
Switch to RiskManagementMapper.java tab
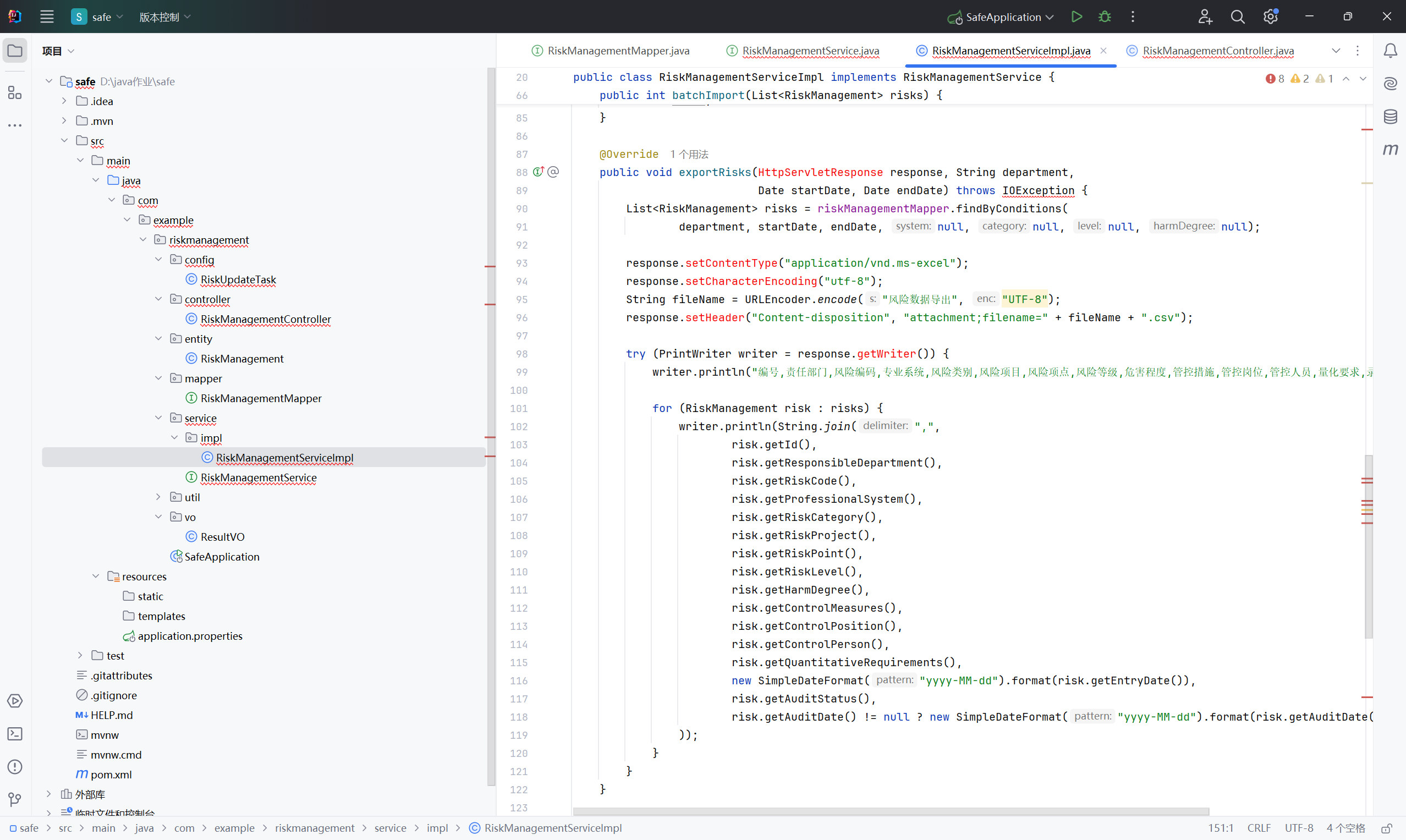[618, 51]
